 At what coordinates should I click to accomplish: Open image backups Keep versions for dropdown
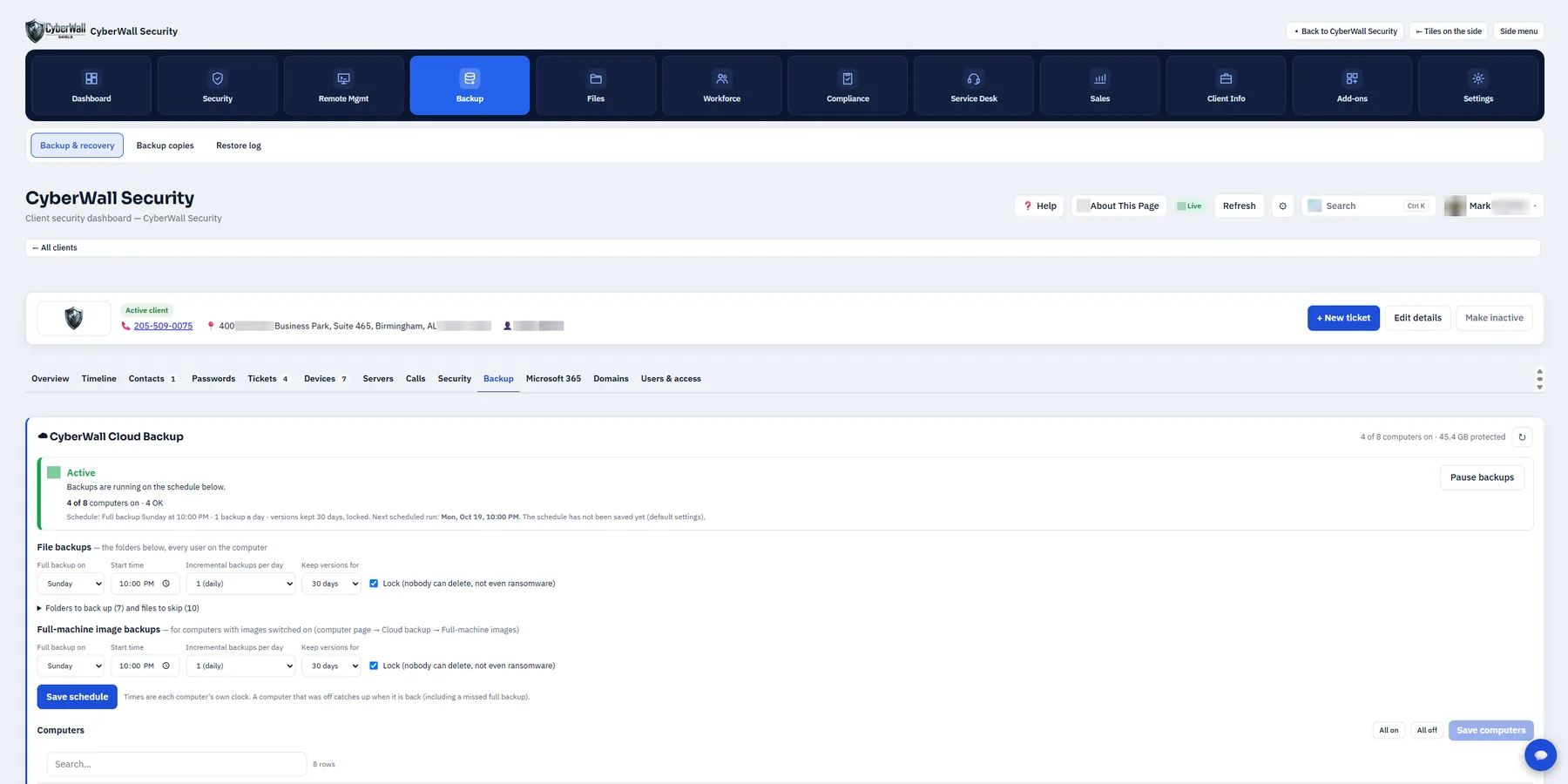(x=331, y=666)
